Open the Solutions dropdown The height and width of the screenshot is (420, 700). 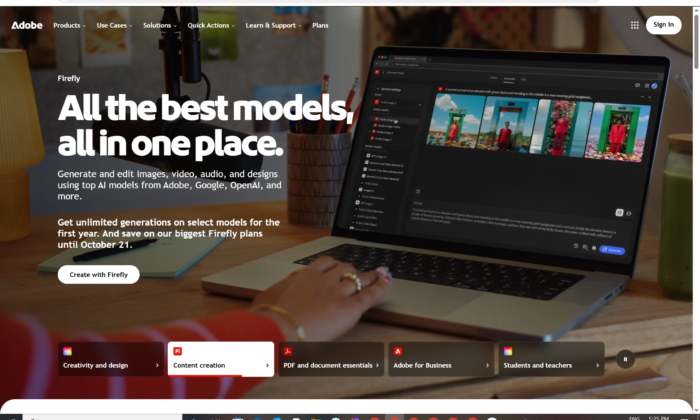click(x=160, y=25)
